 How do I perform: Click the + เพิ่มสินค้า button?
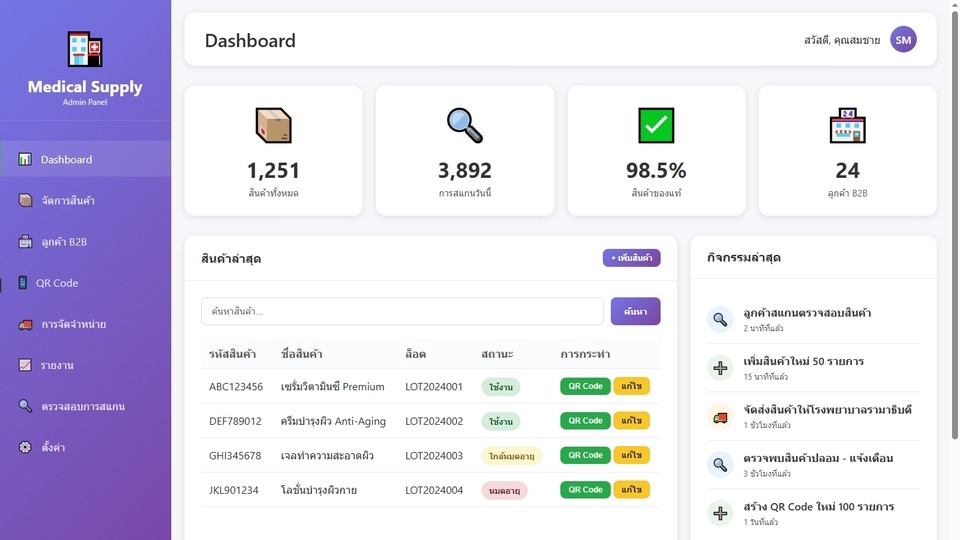coord(631,258)
